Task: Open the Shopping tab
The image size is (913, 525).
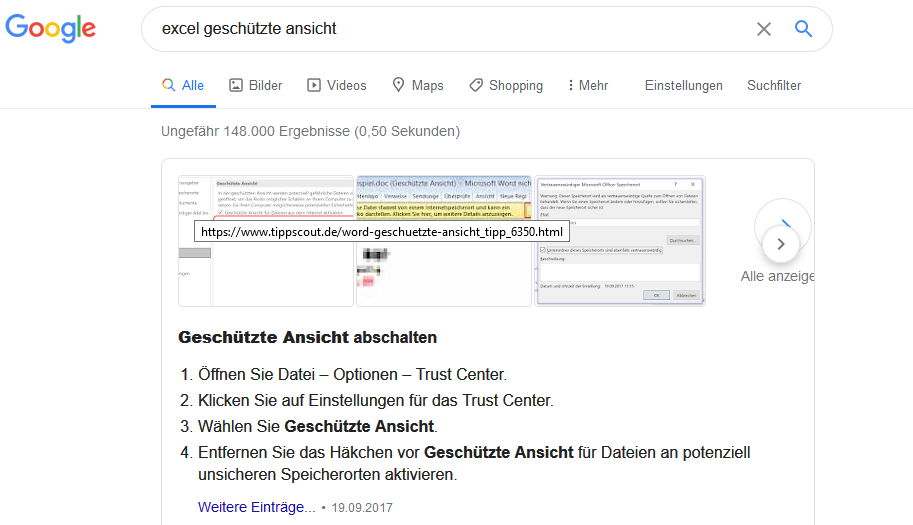Action: (506, 86)
